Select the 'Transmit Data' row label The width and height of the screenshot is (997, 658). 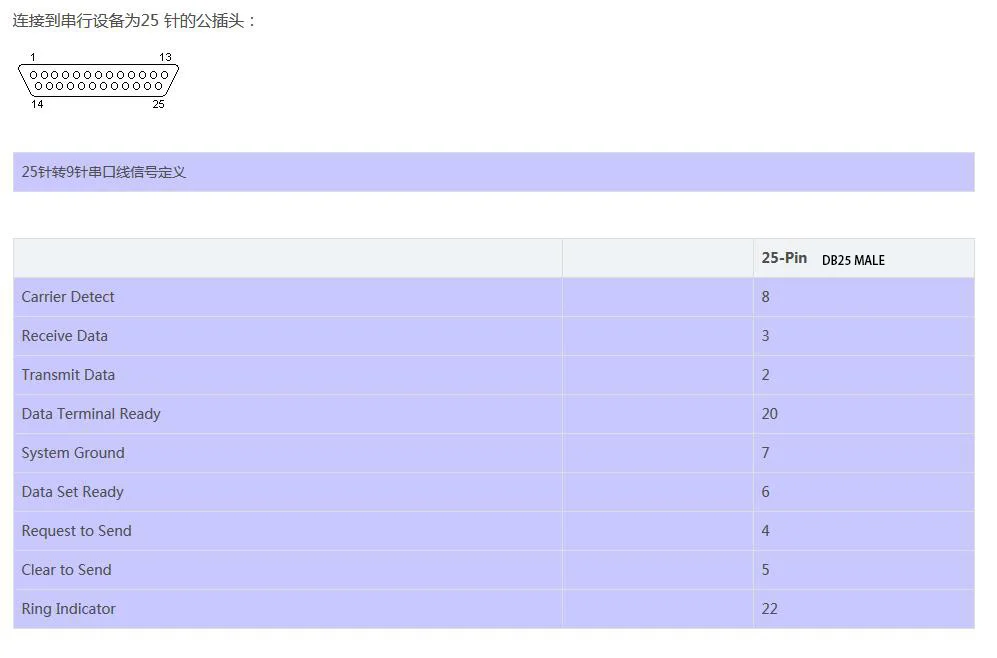pyautogui.click(x=68, y=374)
